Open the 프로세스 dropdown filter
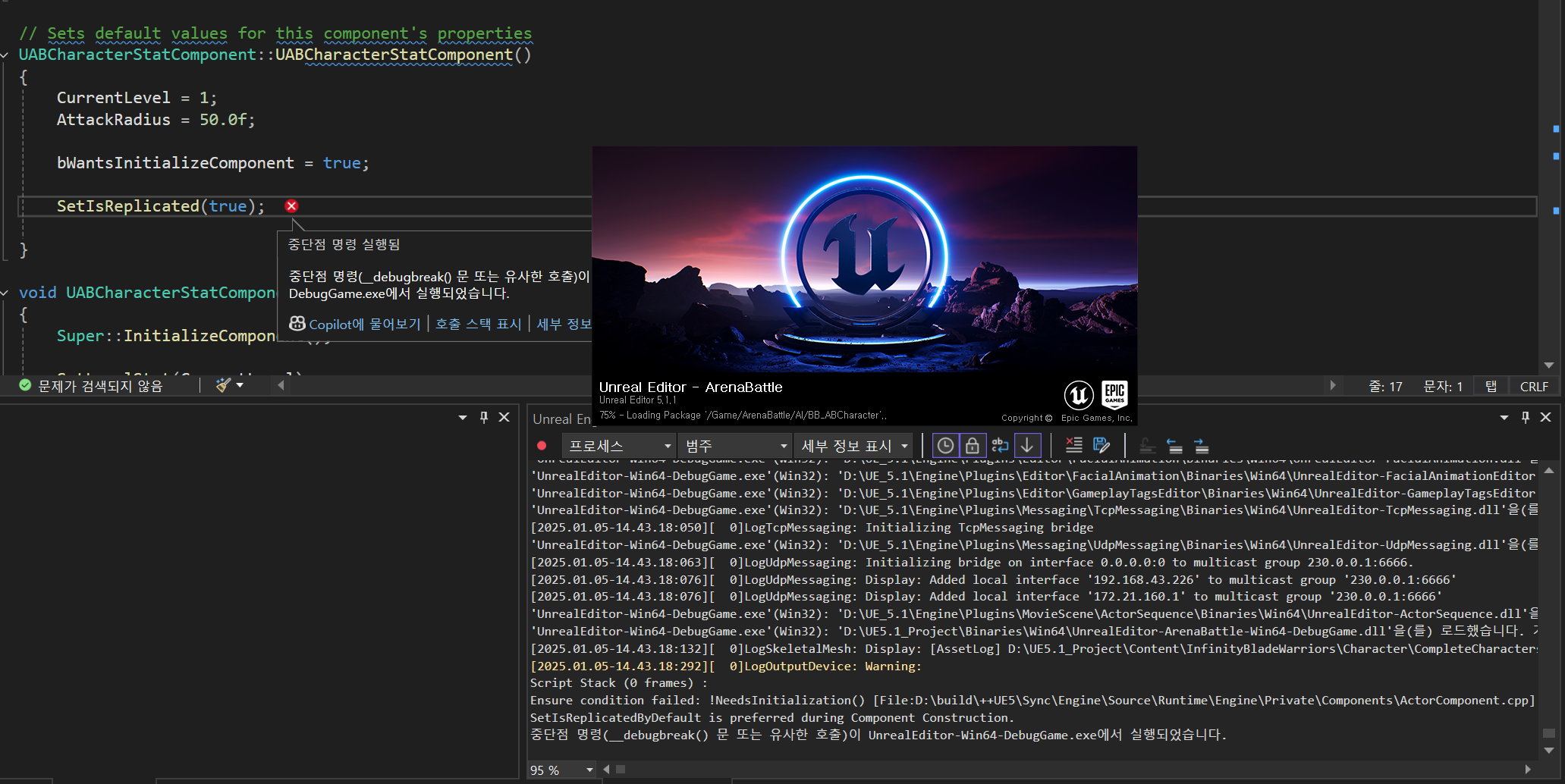Screen dimensions: 1565x784 pyautogui.click(x=619, y=446)
